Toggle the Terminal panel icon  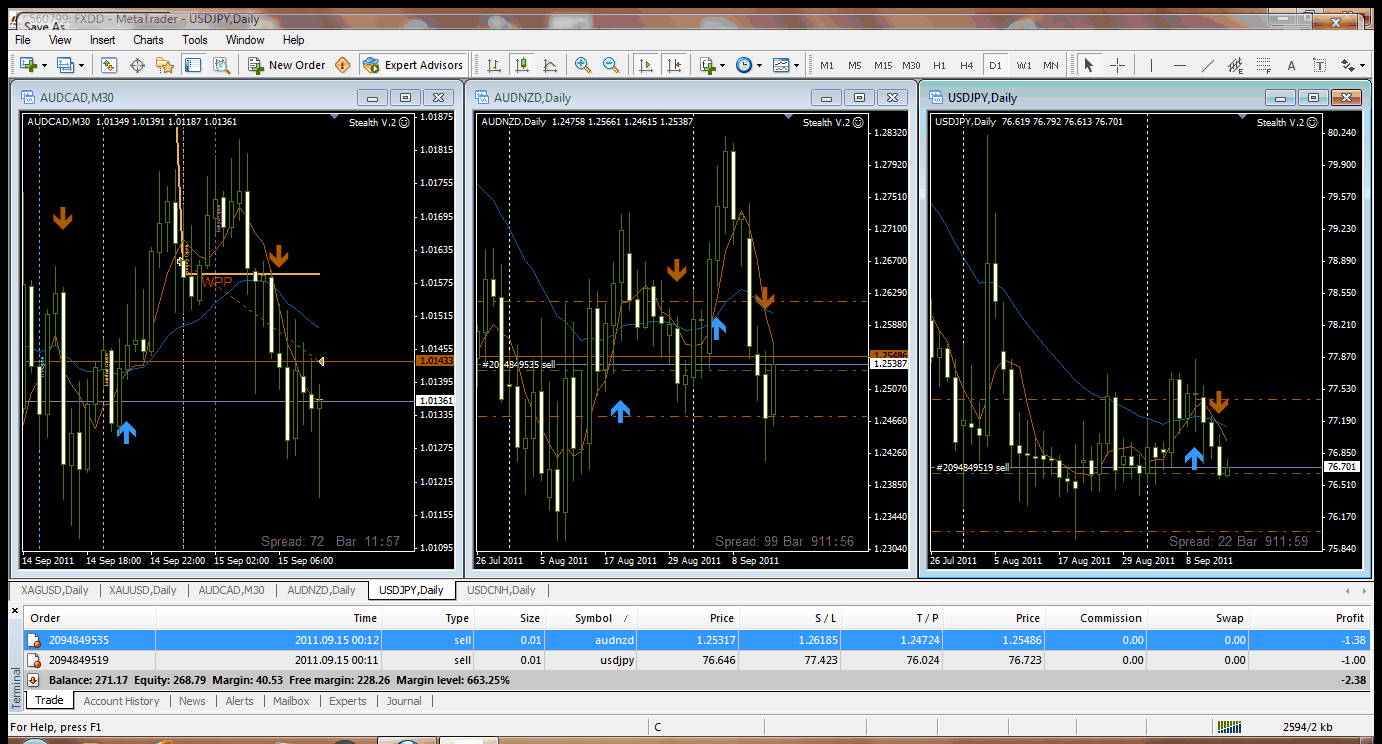coord(193,65)
